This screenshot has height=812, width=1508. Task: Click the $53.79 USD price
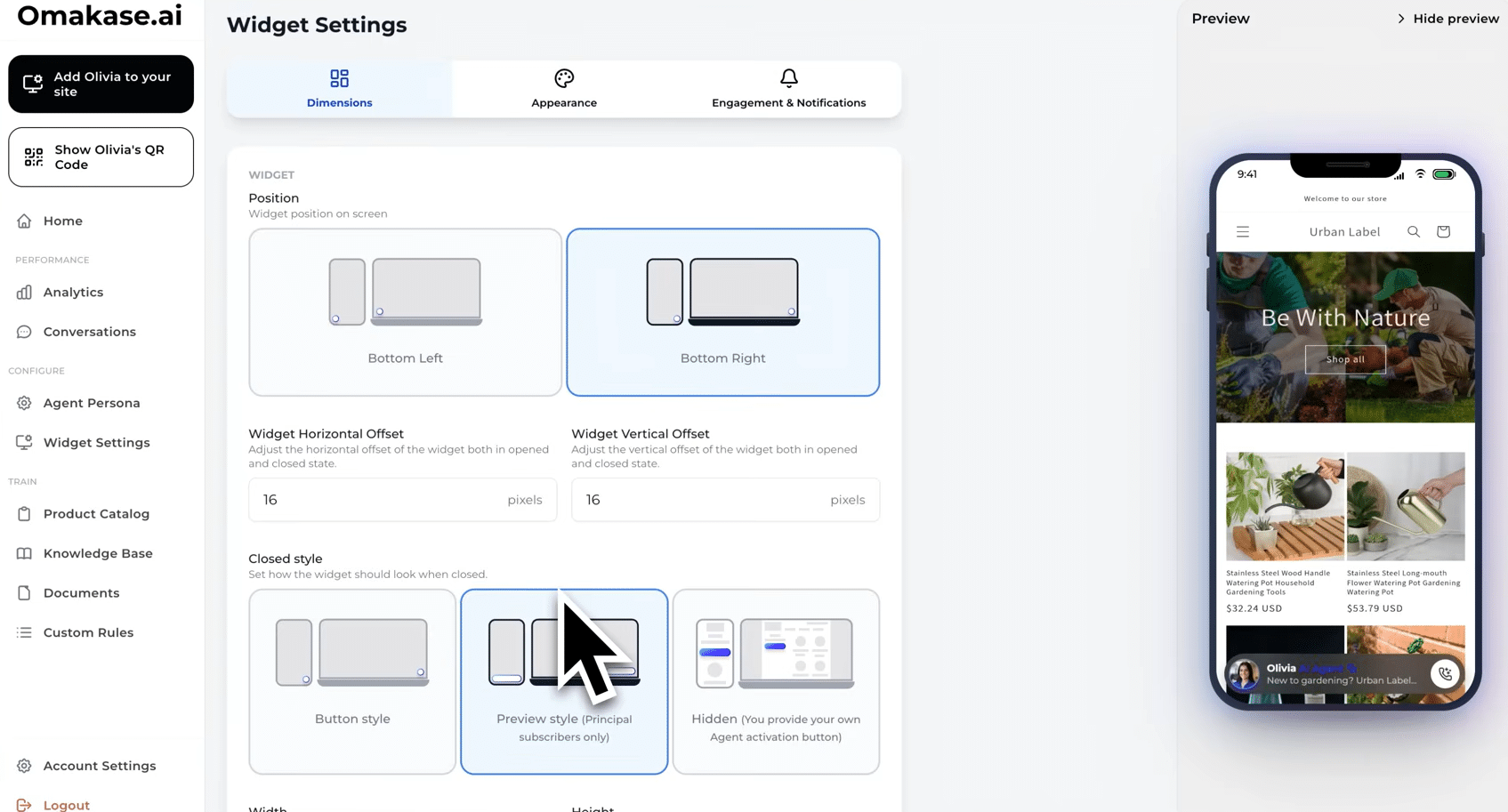point(1375,608)
